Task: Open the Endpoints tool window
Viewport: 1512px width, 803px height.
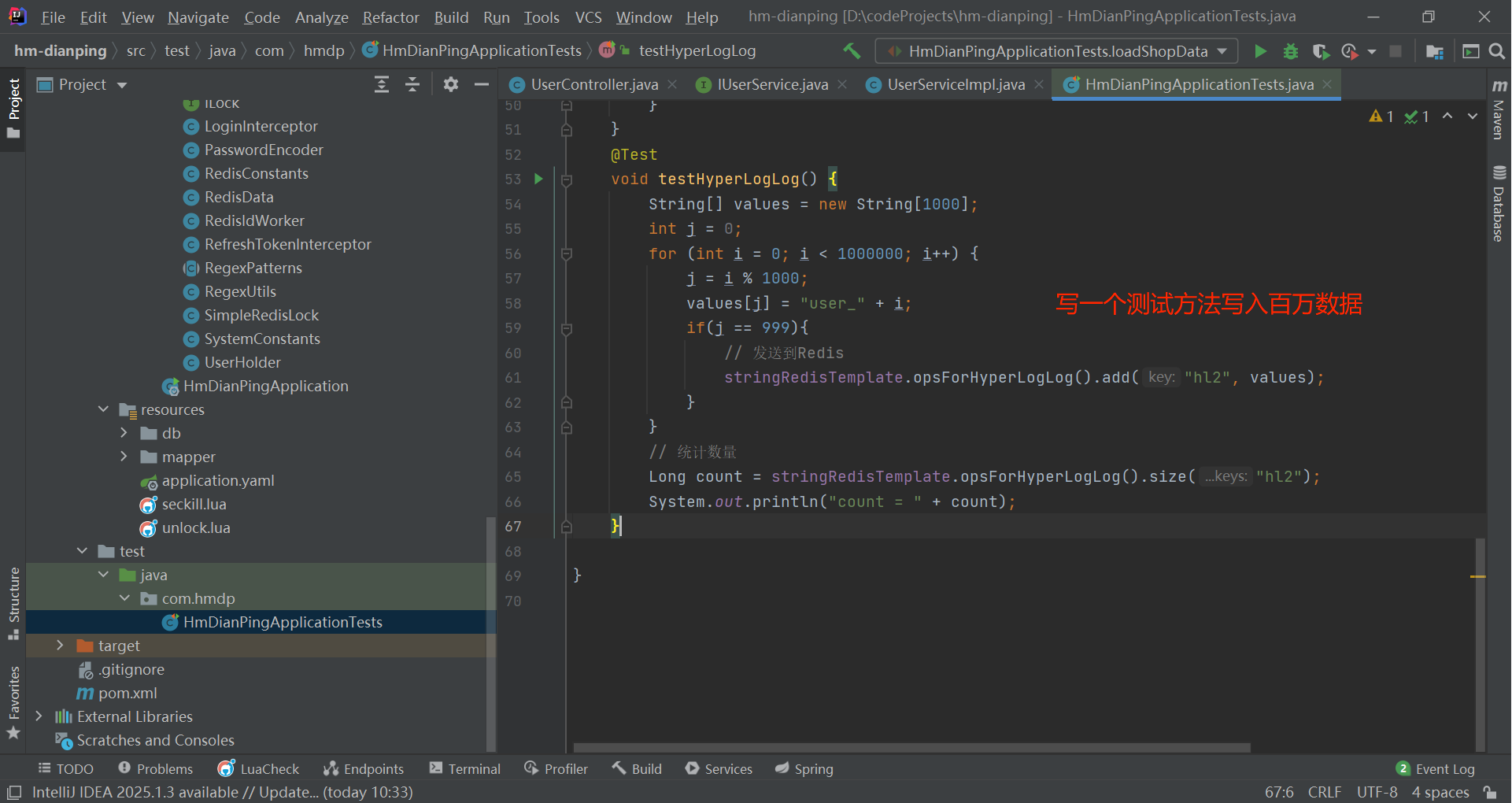Action: pyautogui.click(x=364, y=769)
